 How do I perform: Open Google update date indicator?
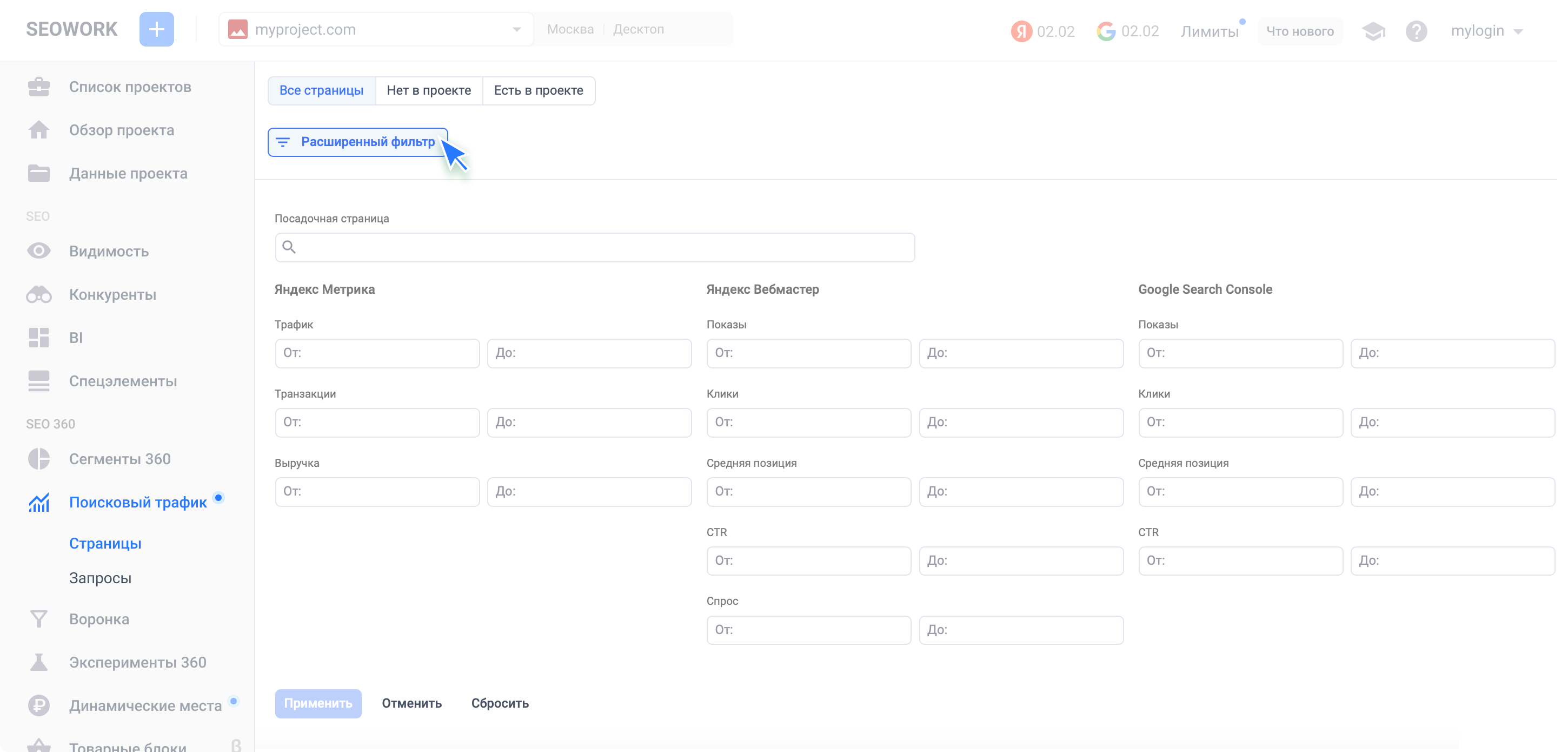click(1128, 31)
